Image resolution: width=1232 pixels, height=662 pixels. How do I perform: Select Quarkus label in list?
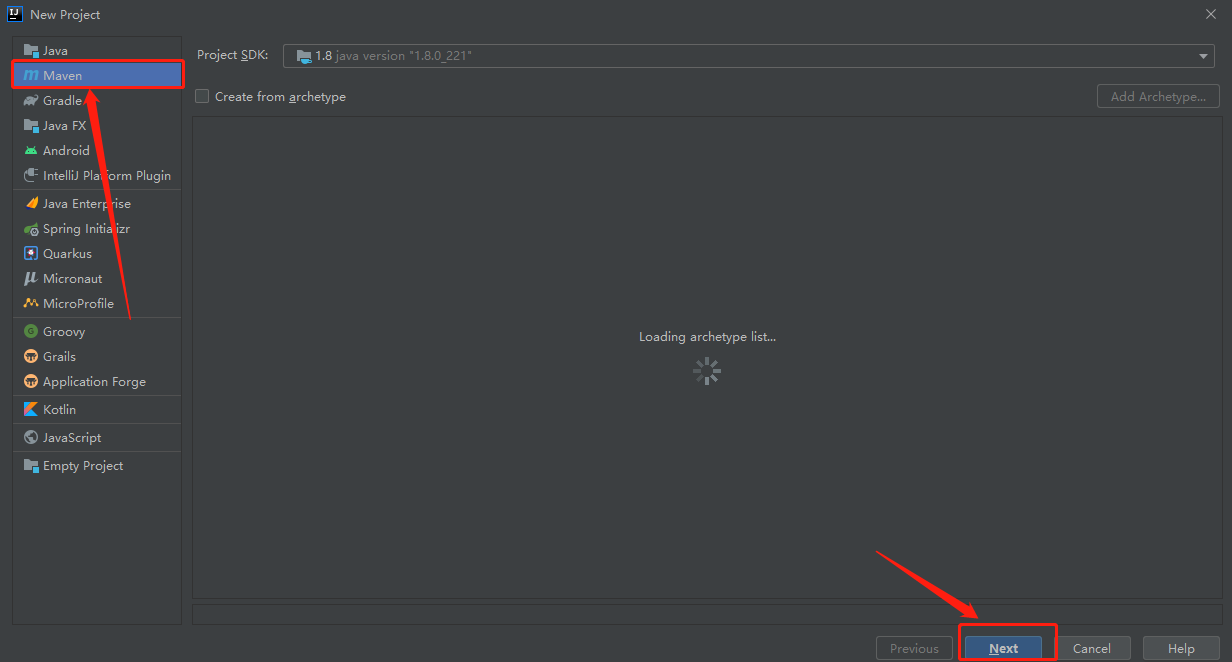[67, 253]
